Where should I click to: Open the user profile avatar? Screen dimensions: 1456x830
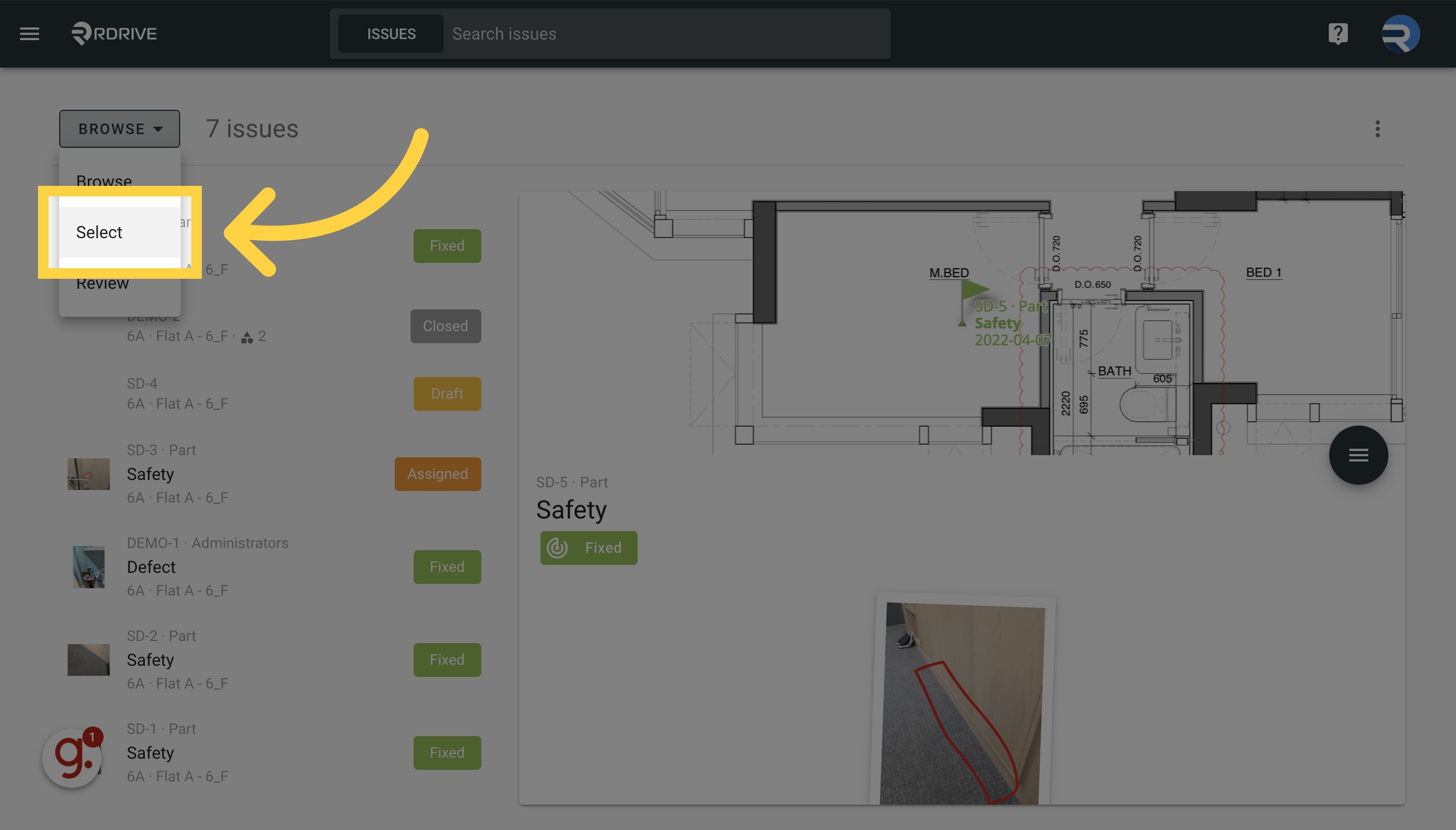pos(1401,34)
